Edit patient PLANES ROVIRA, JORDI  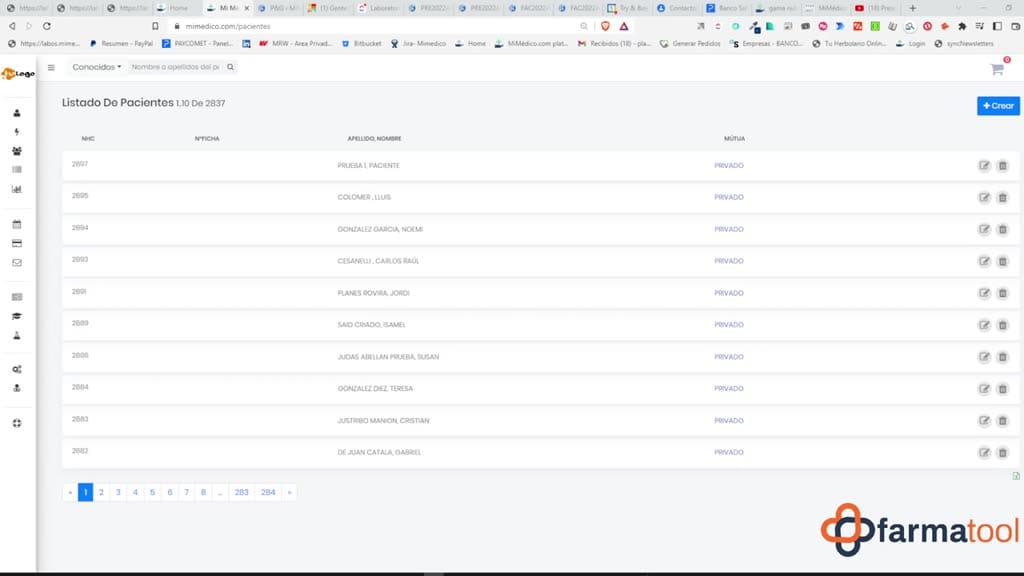coord(984,293)
